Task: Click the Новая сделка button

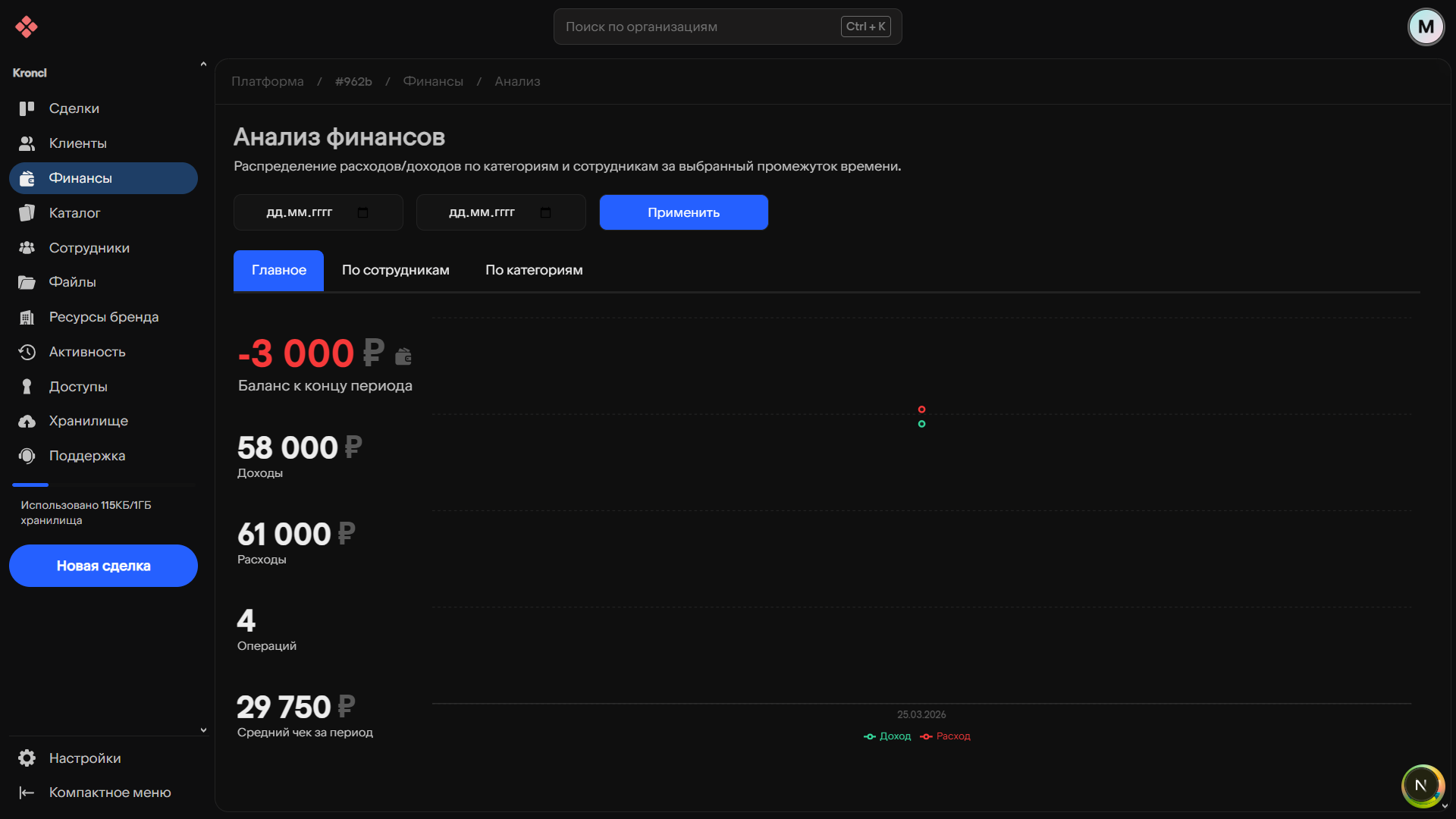Action: tap(103, 566)
